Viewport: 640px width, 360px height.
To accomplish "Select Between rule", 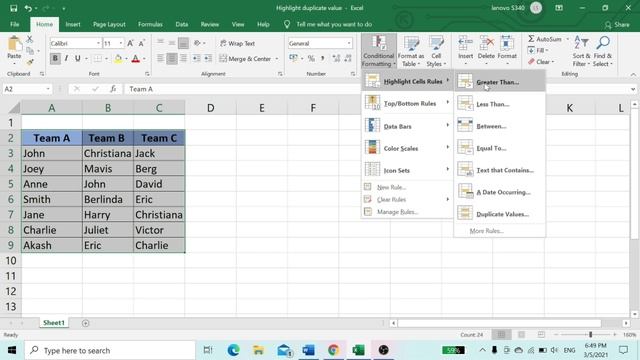I will click(x=500, y=126).
